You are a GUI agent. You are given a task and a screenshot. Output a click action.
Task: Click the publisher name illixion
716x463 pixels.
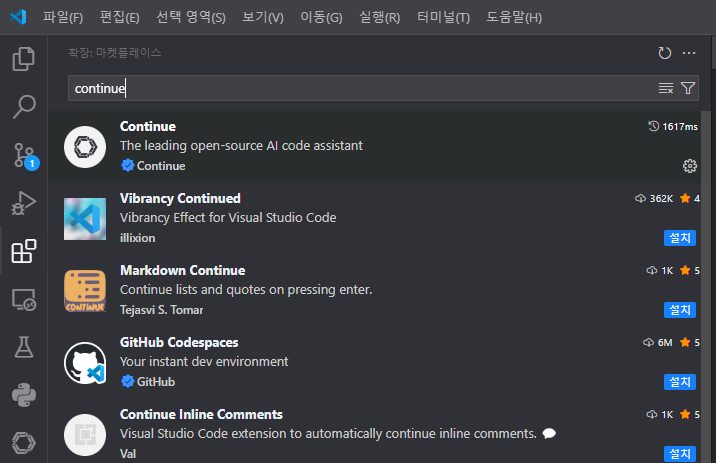[x=137, y=238]
